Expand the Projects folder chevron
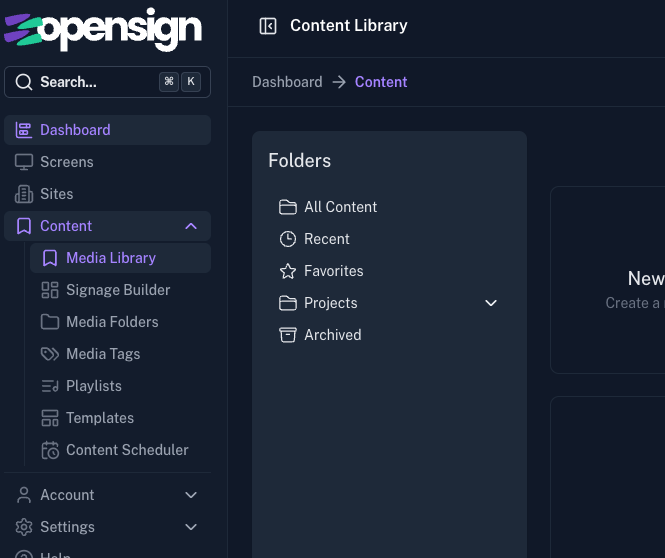The image size is (665, 558). coord(491,303)
